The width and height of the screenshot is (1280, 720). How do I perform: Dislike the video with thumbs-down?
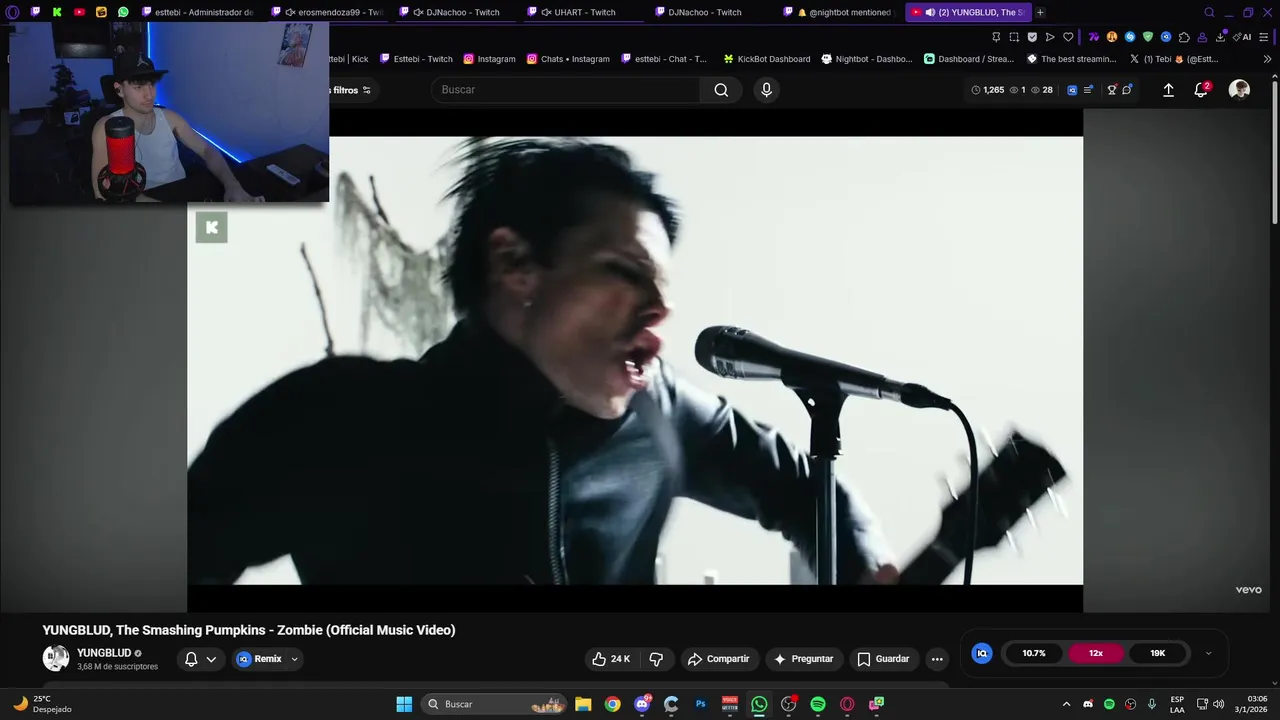coord(656,659)
